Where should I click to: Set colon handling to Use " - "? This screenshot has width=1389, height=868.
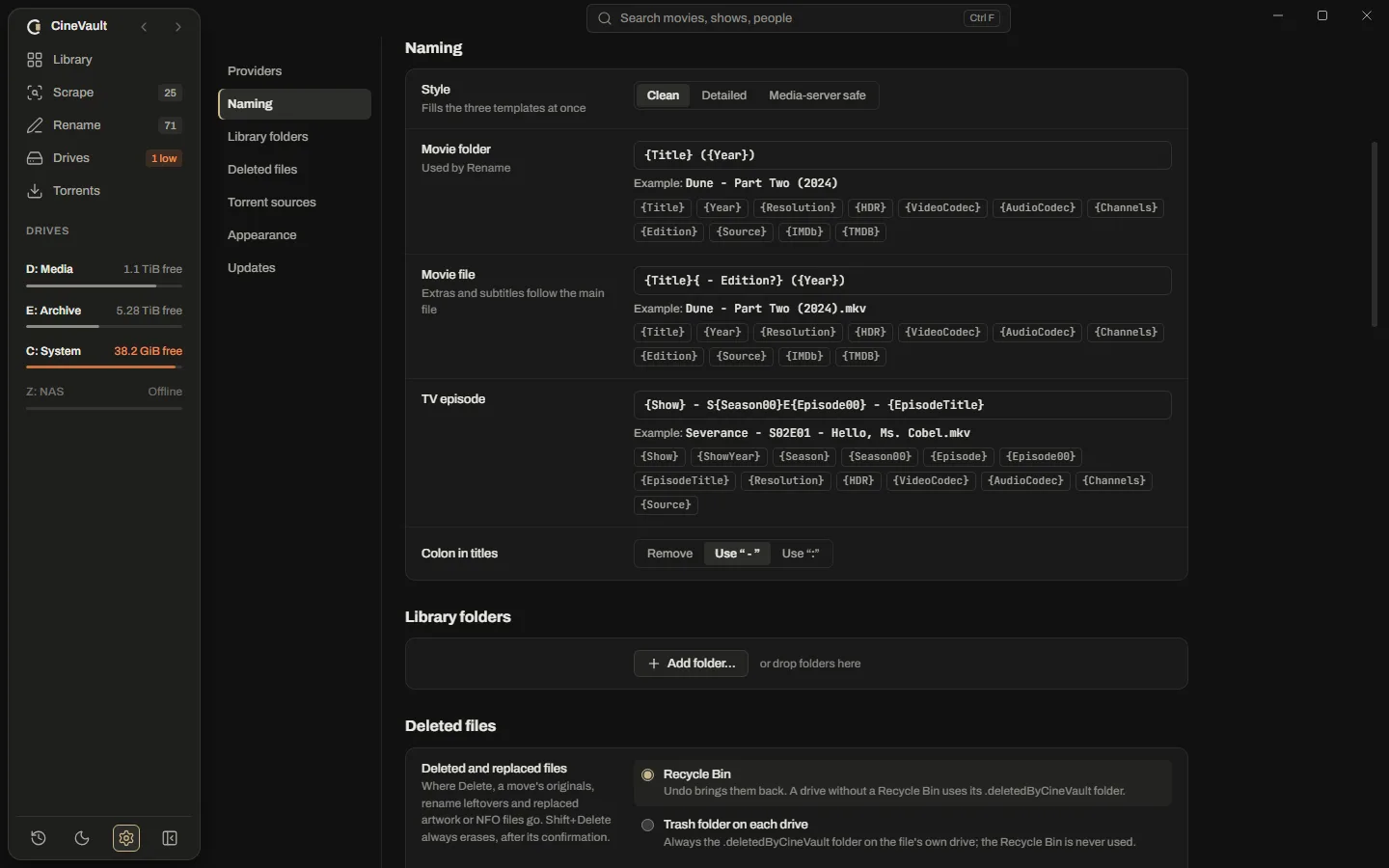[737, 554]
